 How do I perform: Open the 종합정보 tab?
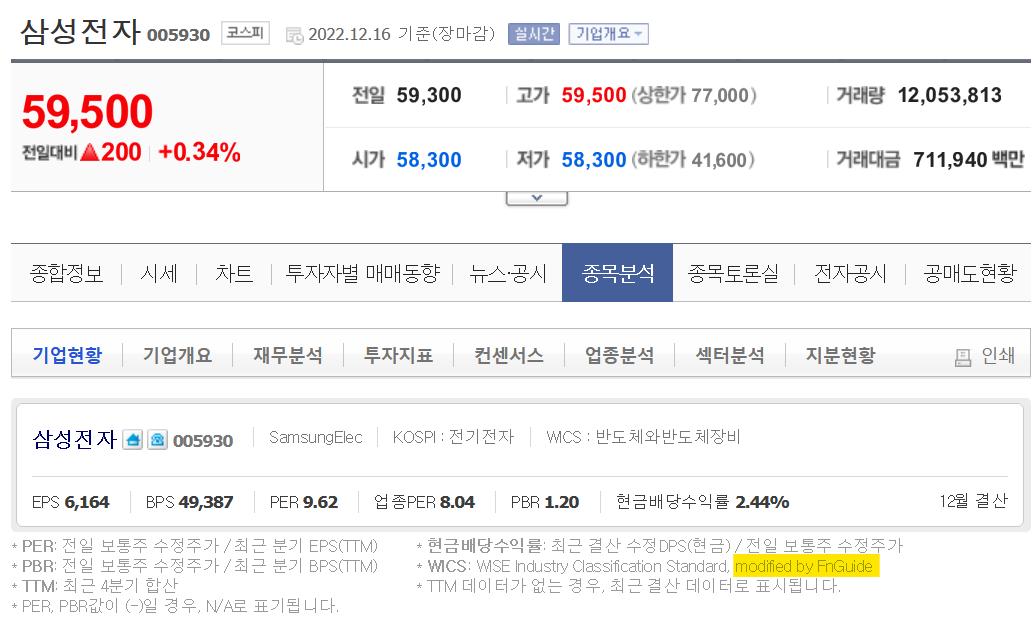tap(66, 273)
